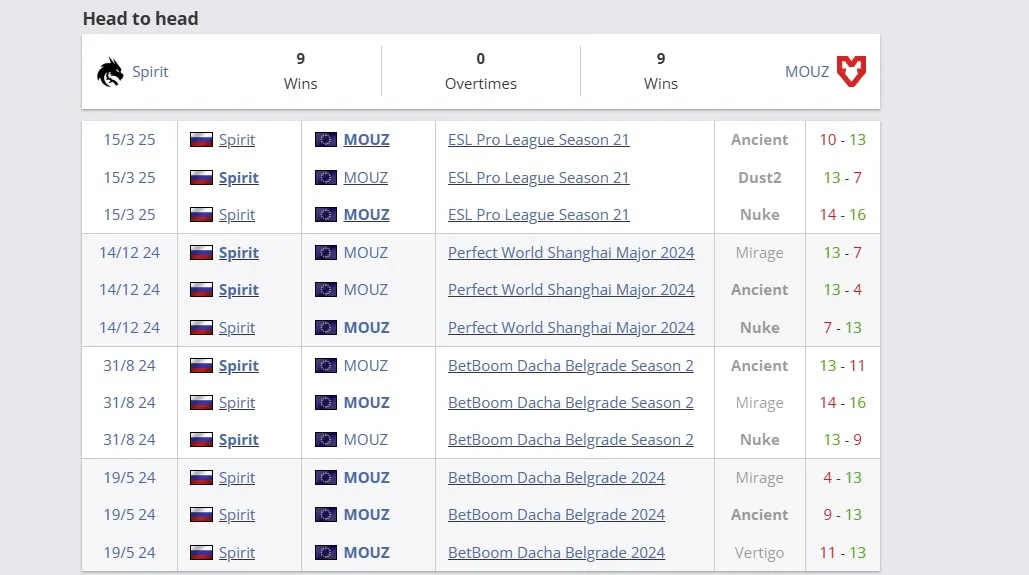
Task: Click MOUZ text in Nuke 13 - 9 row
Action: click(x=366, y=440)
